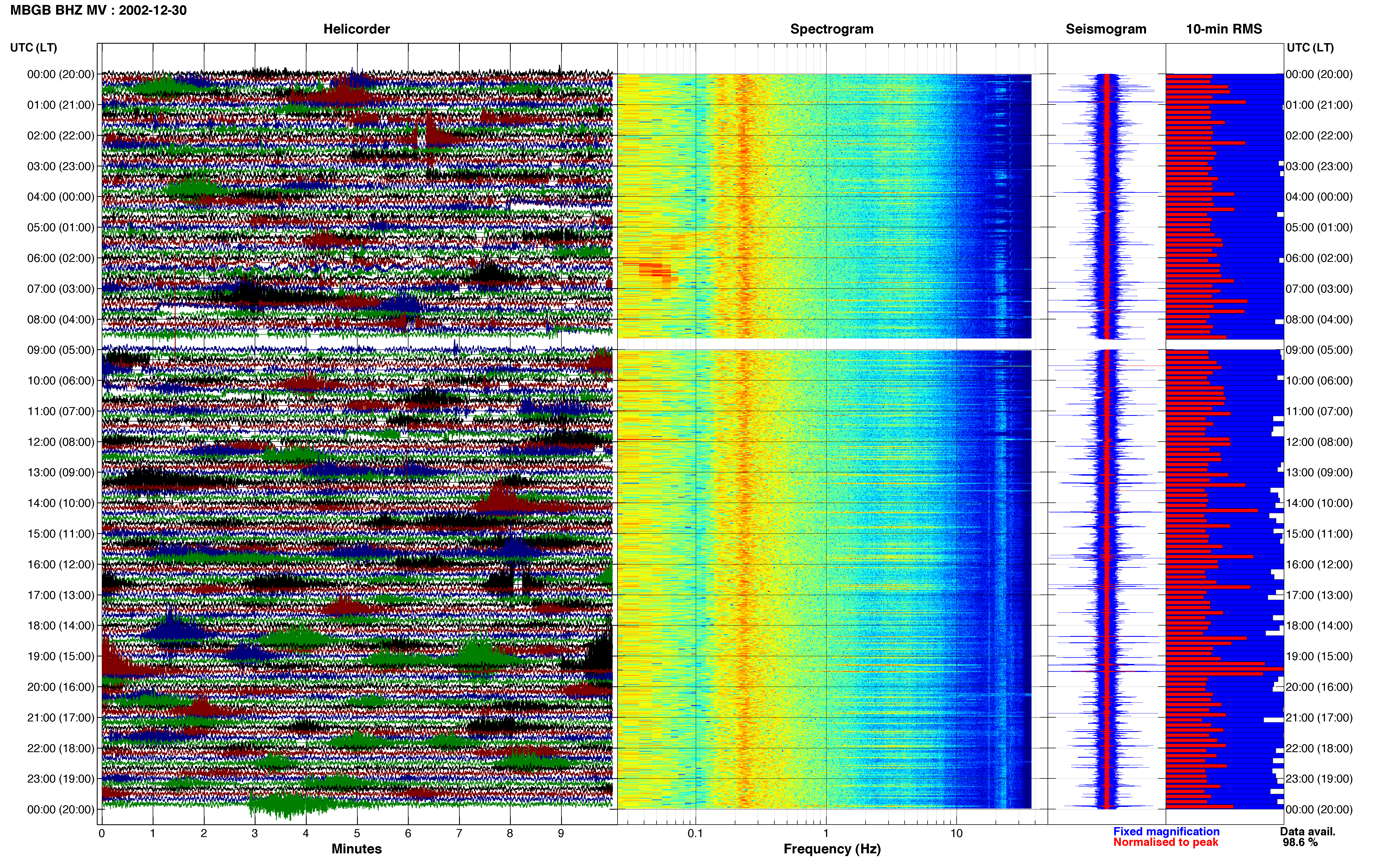
Task: Select '09:00 (05:00)' label on Helicorder axis
Action: pyautogui.click(x=61, y=350)
